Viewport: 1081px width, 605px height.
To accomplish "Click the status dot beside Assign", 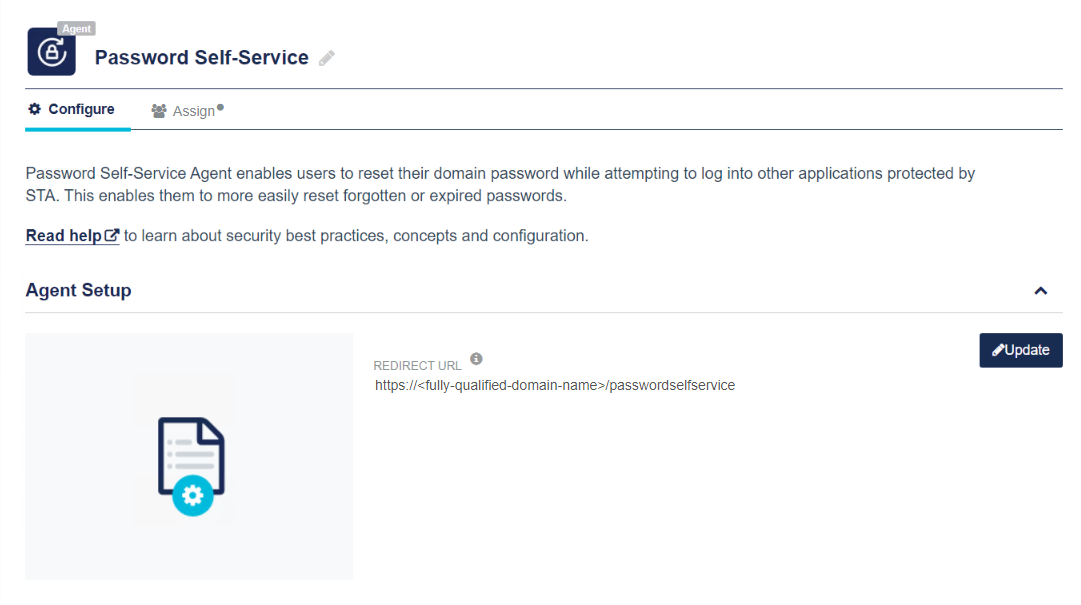I will (x=220, y=107).
